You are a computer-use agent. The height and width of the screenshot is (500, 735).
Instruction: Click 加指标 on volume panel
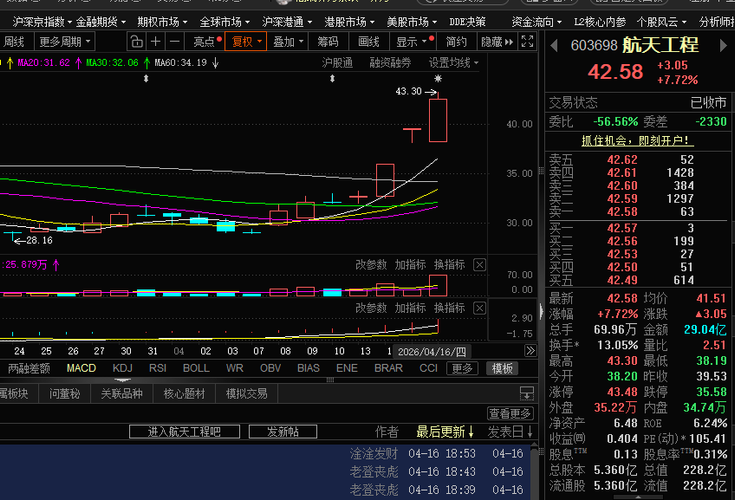(410, 265)
